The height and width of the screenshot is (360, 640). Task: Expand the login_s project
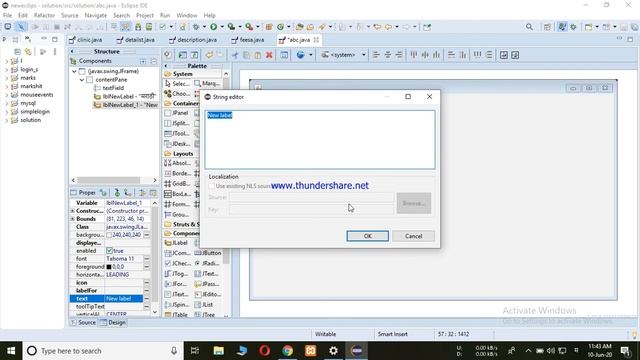point(6,69)
